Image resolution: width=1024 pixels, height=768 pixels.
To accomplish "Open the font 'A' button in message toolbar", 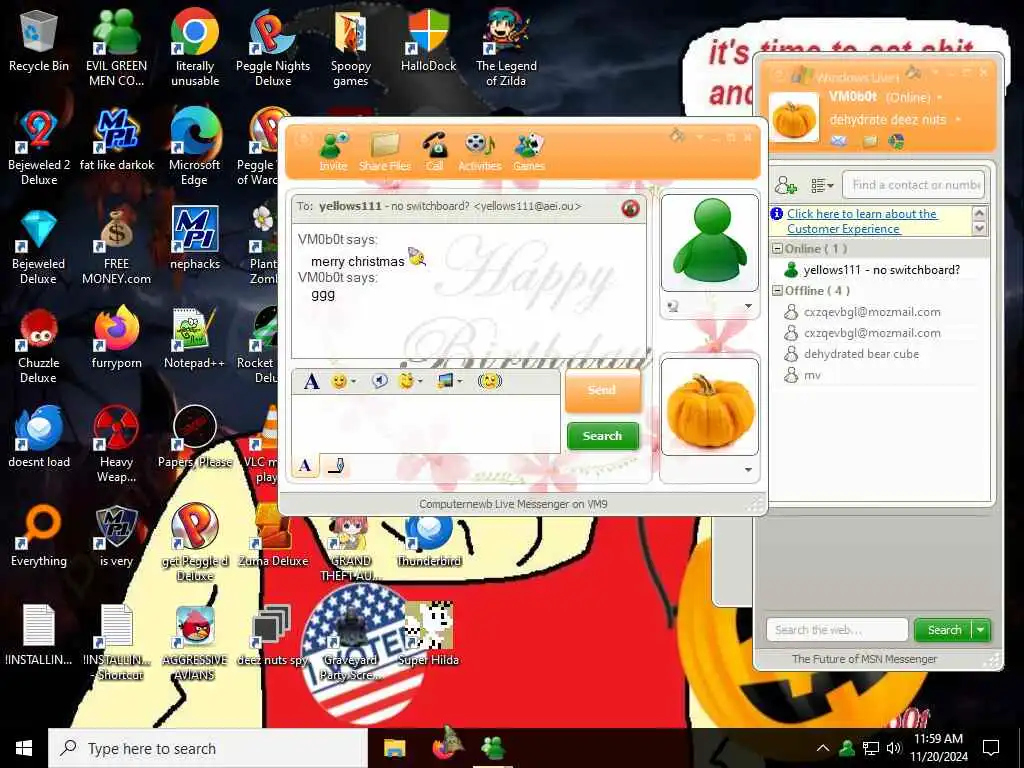I will [x=312, y=381].
